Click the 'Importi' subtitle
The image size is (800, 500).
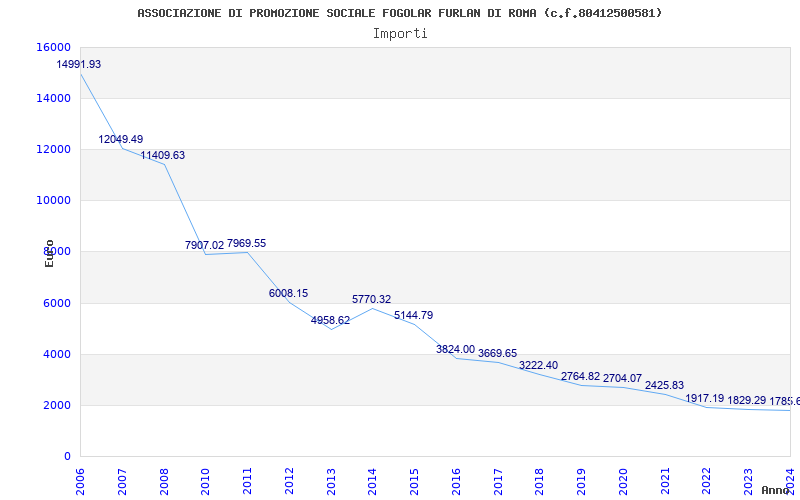point(400,34)
